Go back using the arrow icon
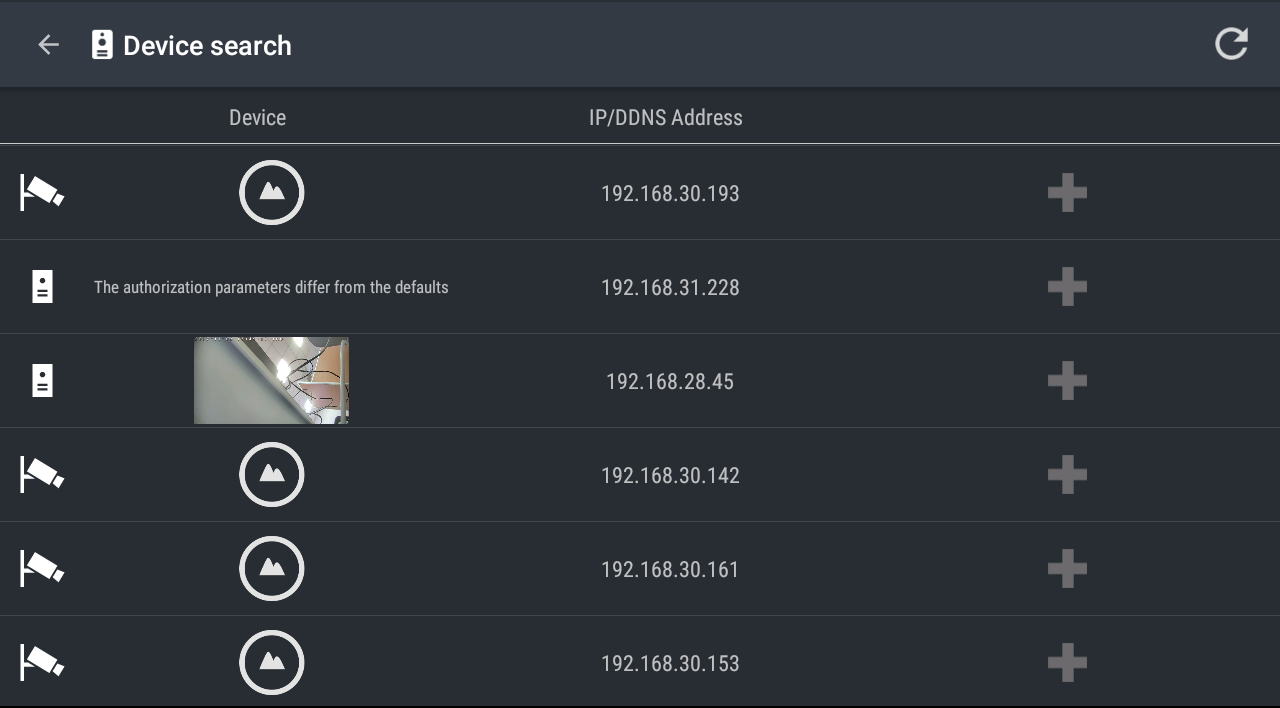 pos(48,45)
